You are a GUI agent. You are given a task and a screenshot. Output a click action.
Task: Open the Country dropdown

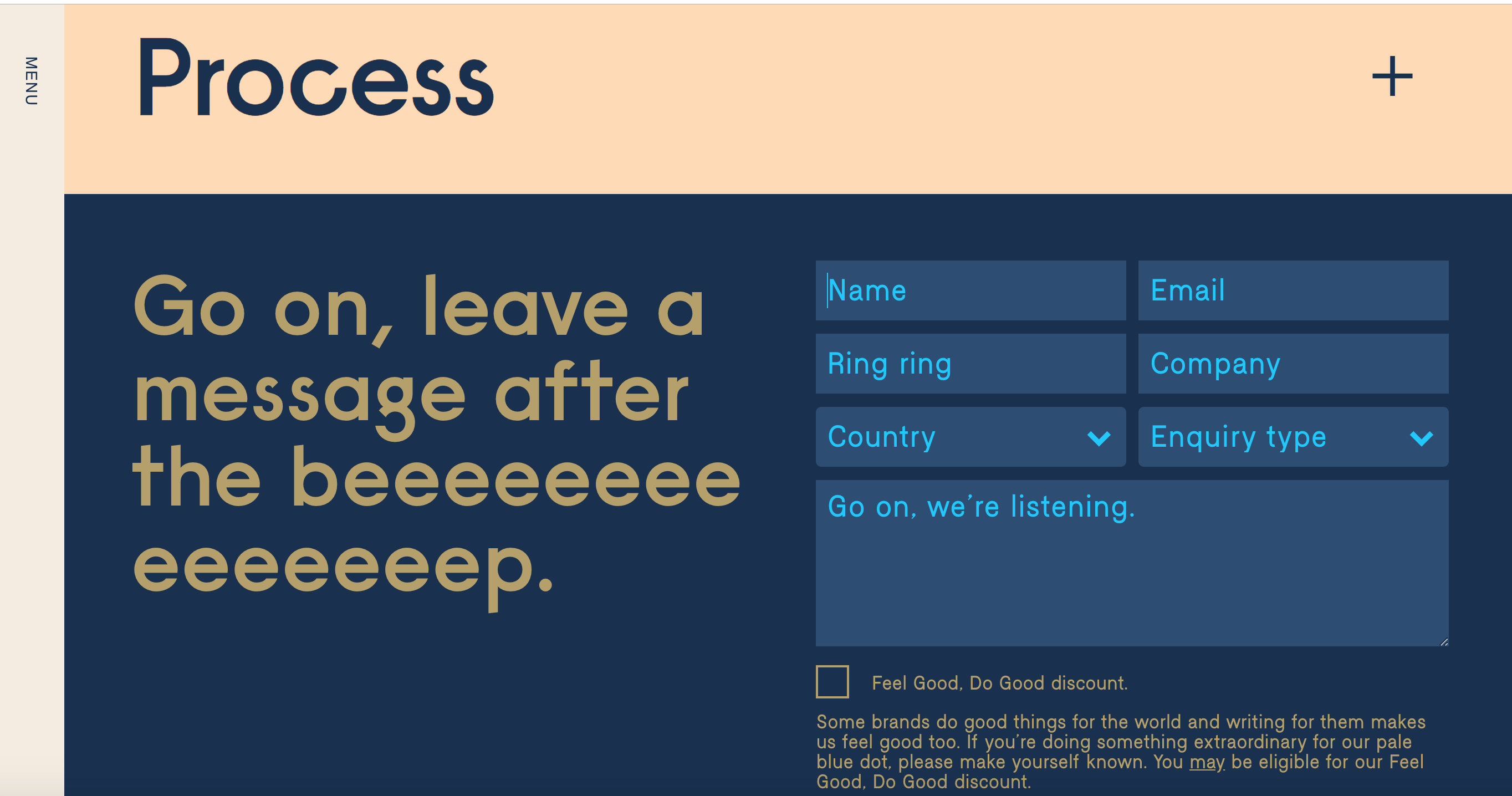[x=971, y=437]
